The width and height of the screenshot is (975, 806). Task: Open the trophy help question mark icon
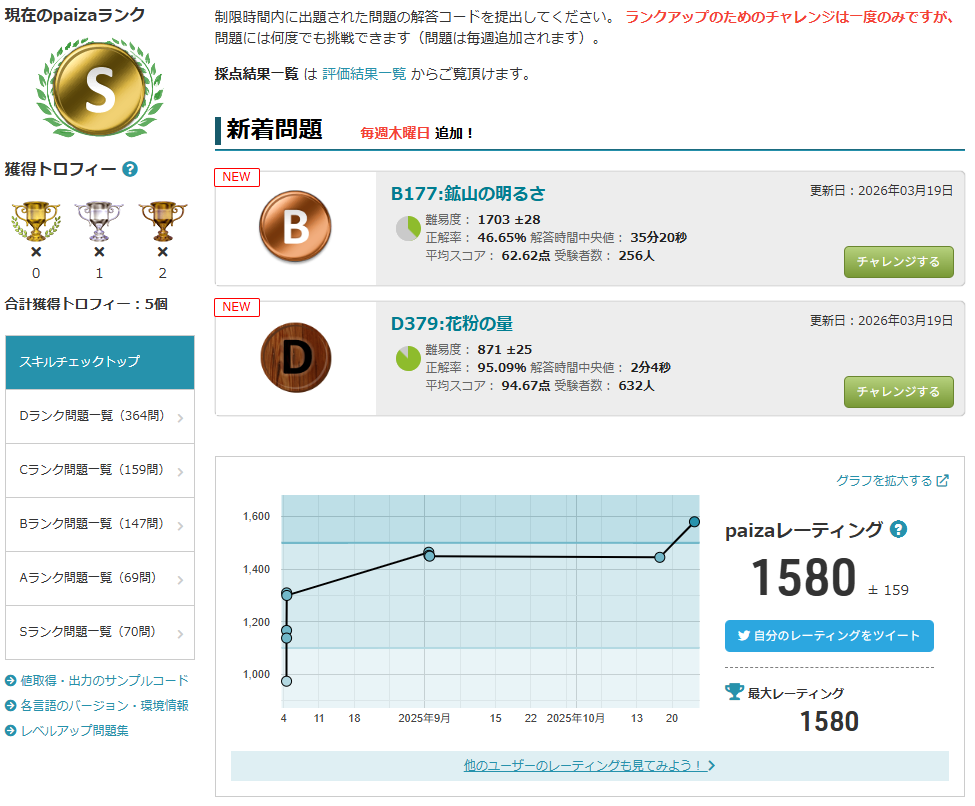[x=130, y=169]
